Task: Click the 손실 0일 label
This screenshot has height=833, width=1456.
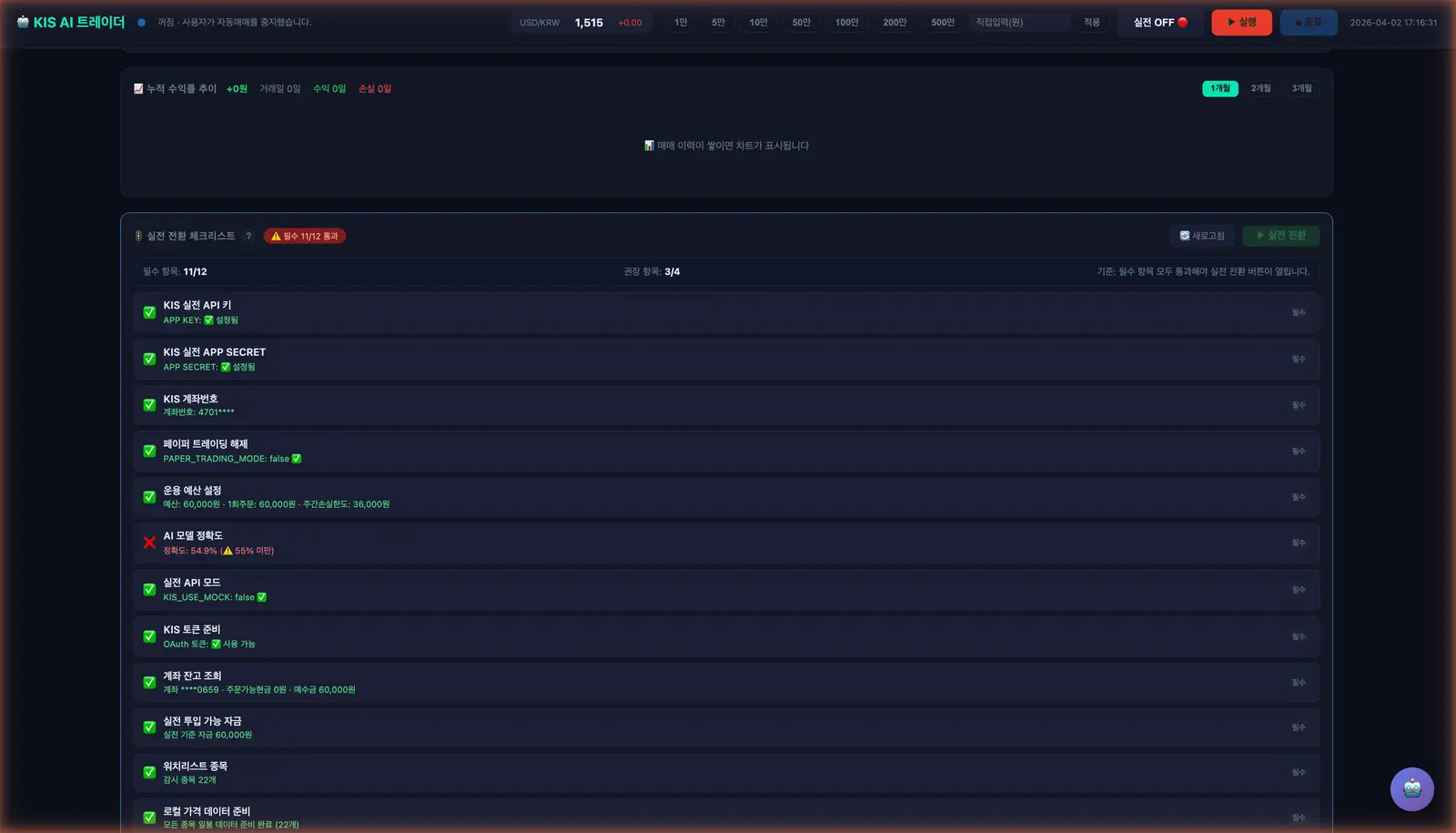Action: coord(375,88)
